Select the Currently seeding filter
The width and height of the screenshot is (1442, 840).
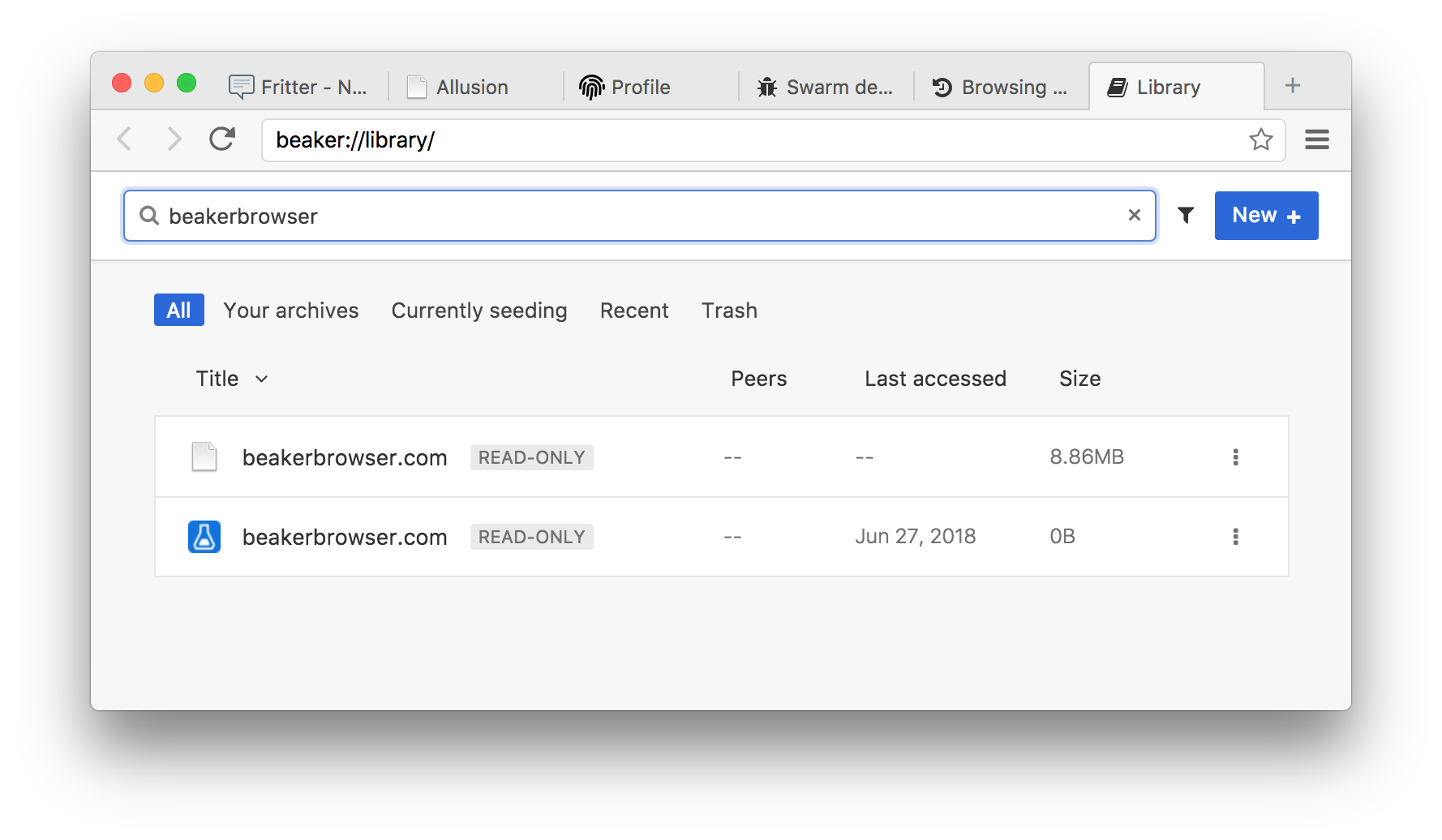coord(479,310)
